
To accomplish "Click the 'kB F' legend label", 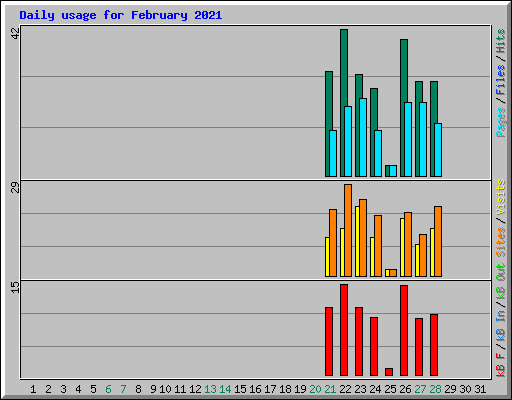I will click(501, 365).
